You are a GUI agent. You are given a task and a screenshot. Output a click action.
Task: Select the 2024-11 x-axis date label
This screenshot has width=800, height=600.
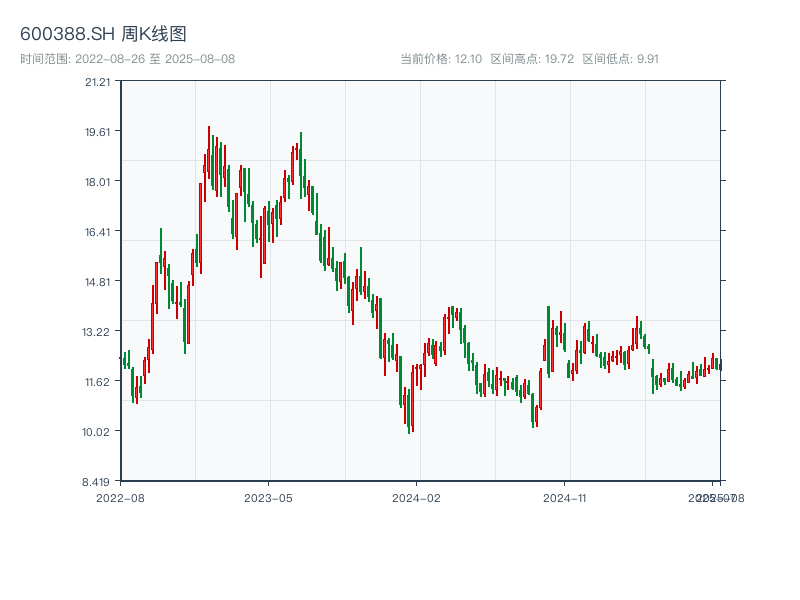[566, 497]
